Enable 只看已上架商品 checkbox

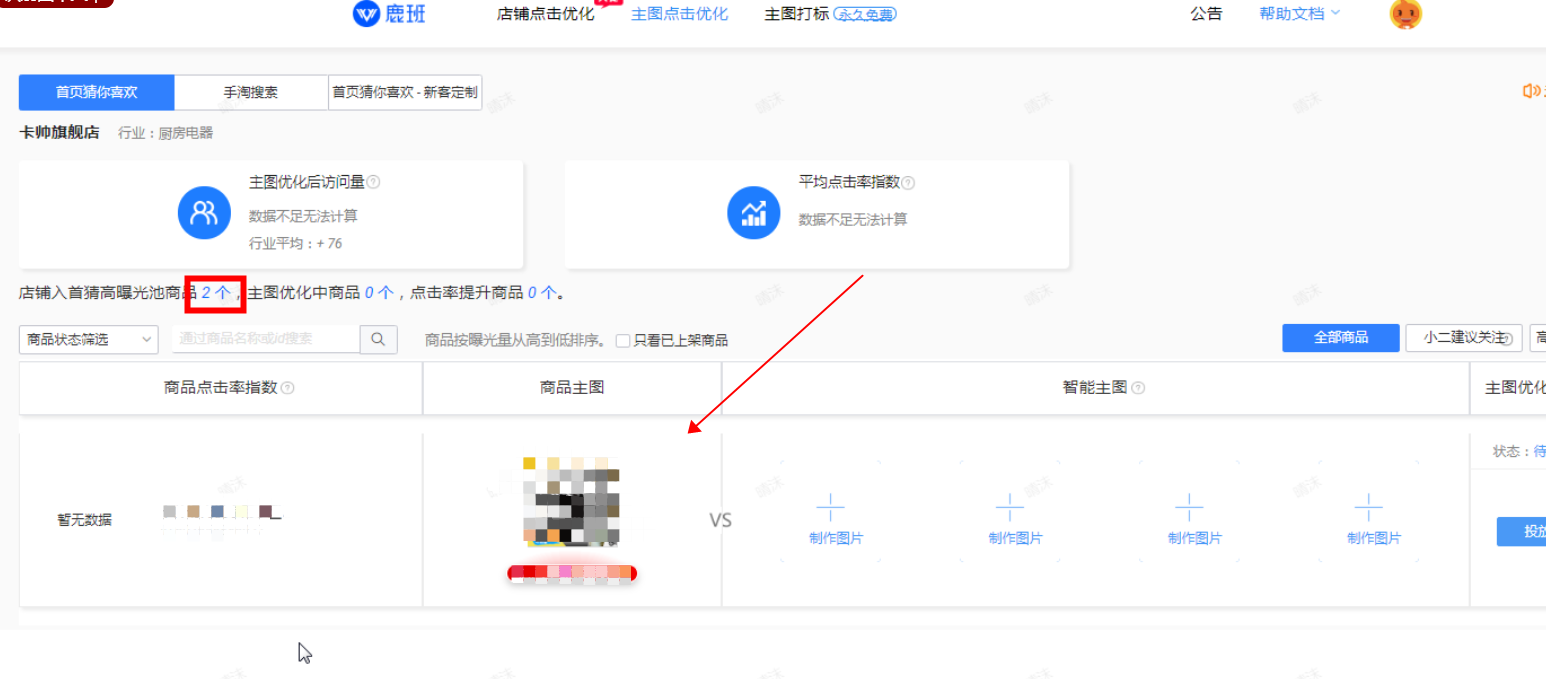coord(623,340)
